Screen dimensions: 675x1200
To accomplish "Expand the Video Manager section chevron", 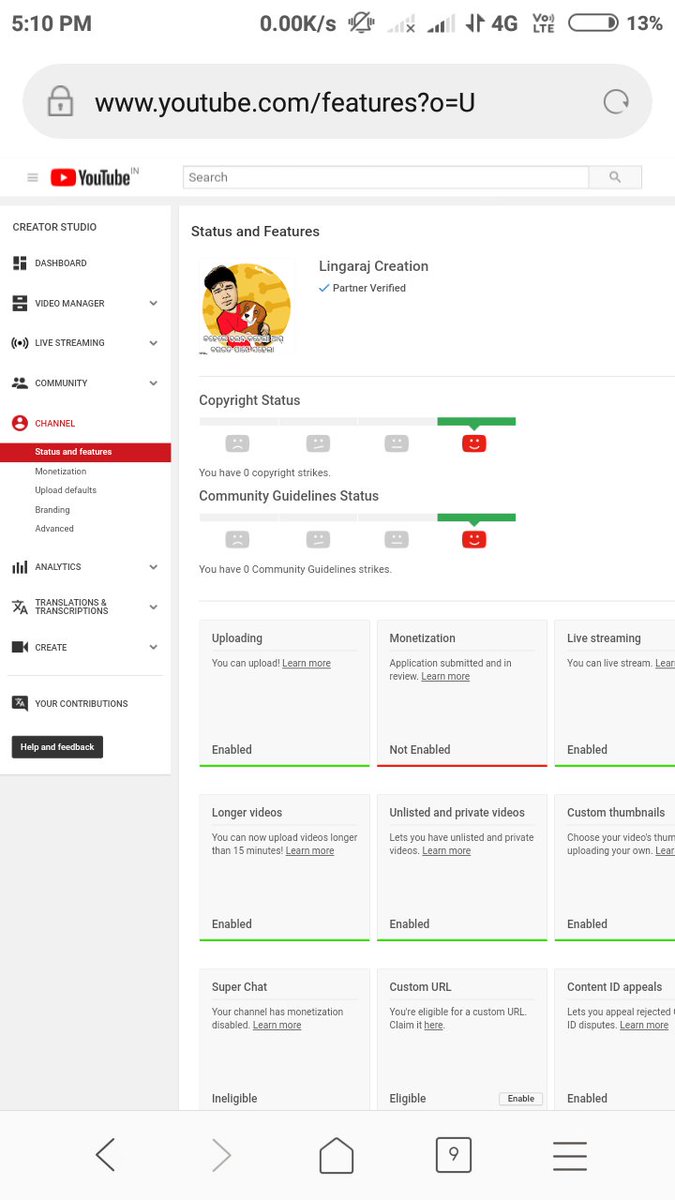I will 153,303.
